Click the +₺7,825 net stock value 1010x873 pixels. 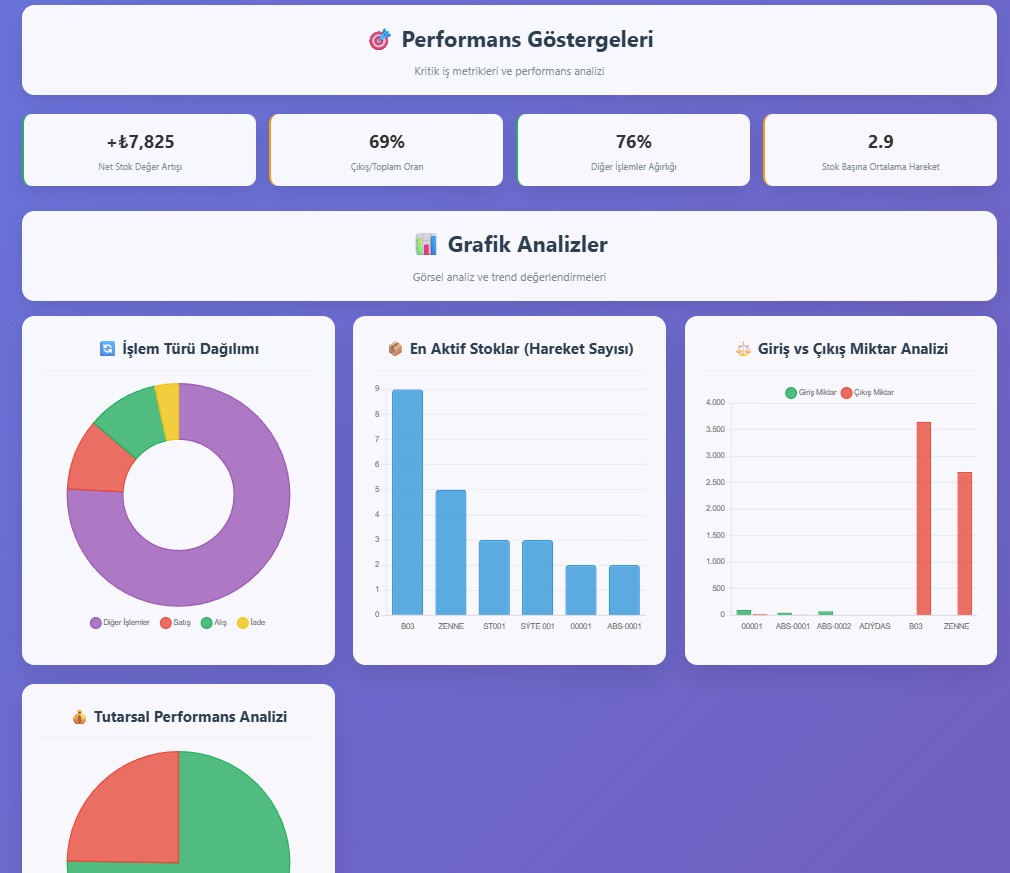coord(140,142)
